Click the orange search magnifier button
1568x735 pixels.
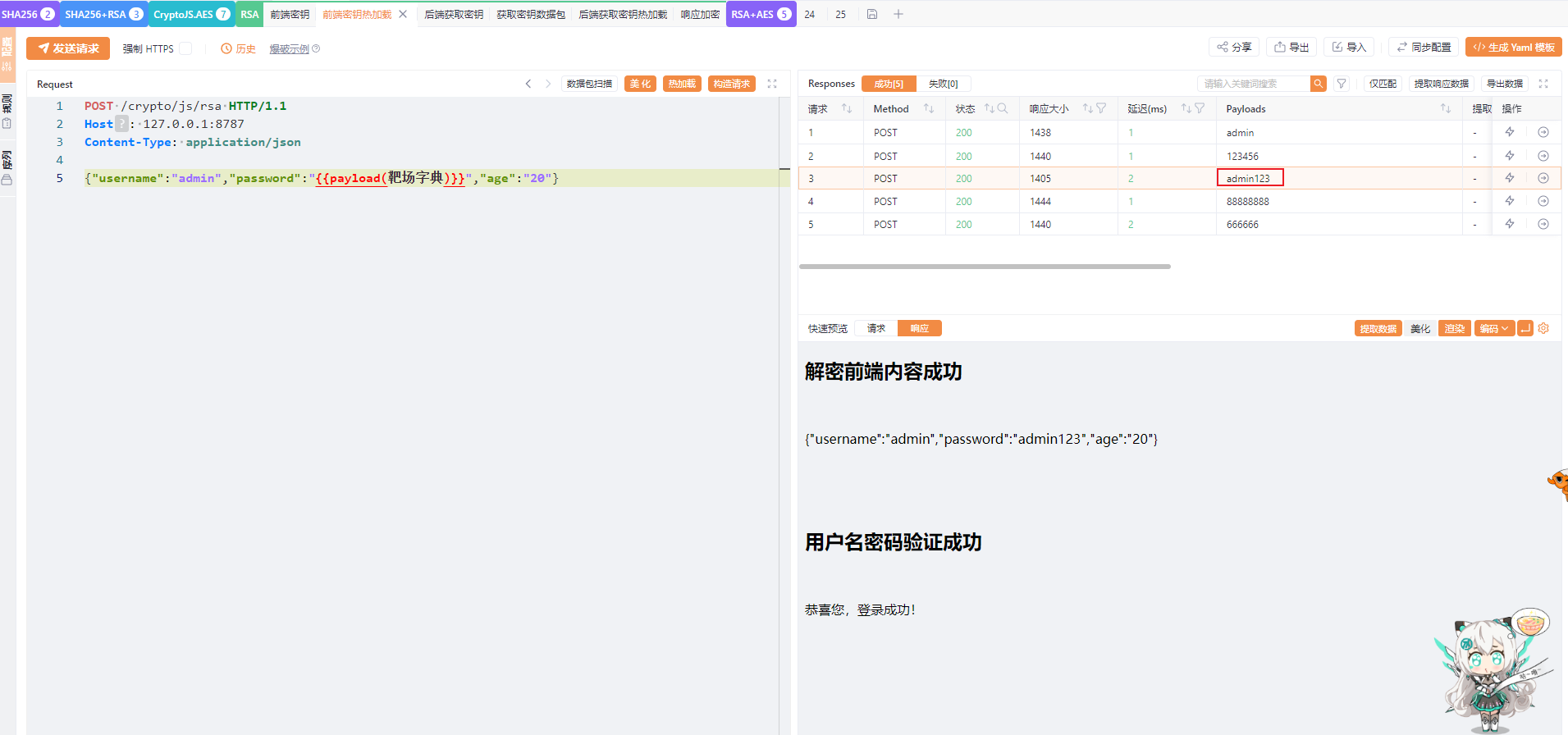click(1318, 84)
